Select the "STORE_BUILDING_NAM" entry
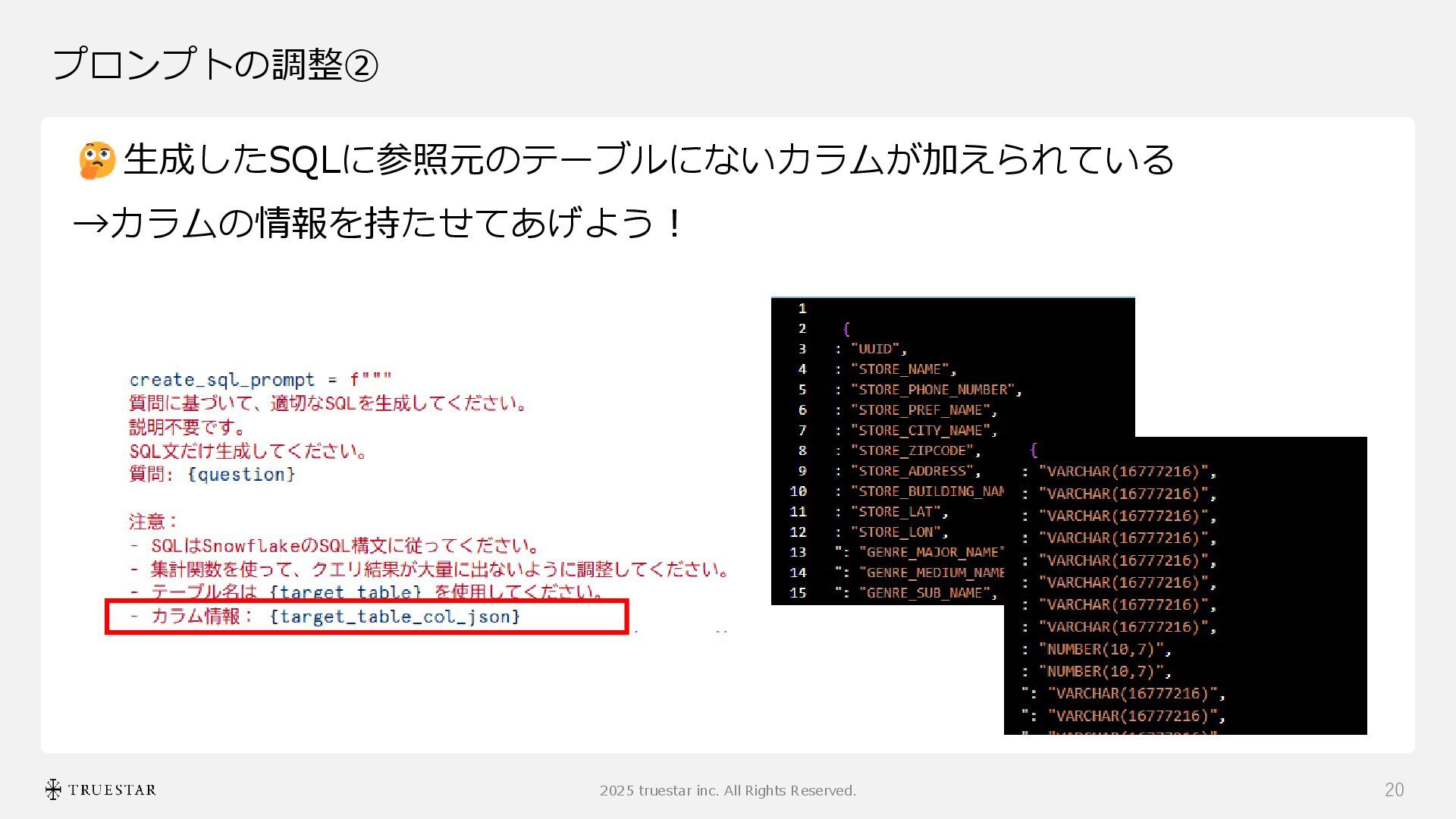 [x=927, y=491]
